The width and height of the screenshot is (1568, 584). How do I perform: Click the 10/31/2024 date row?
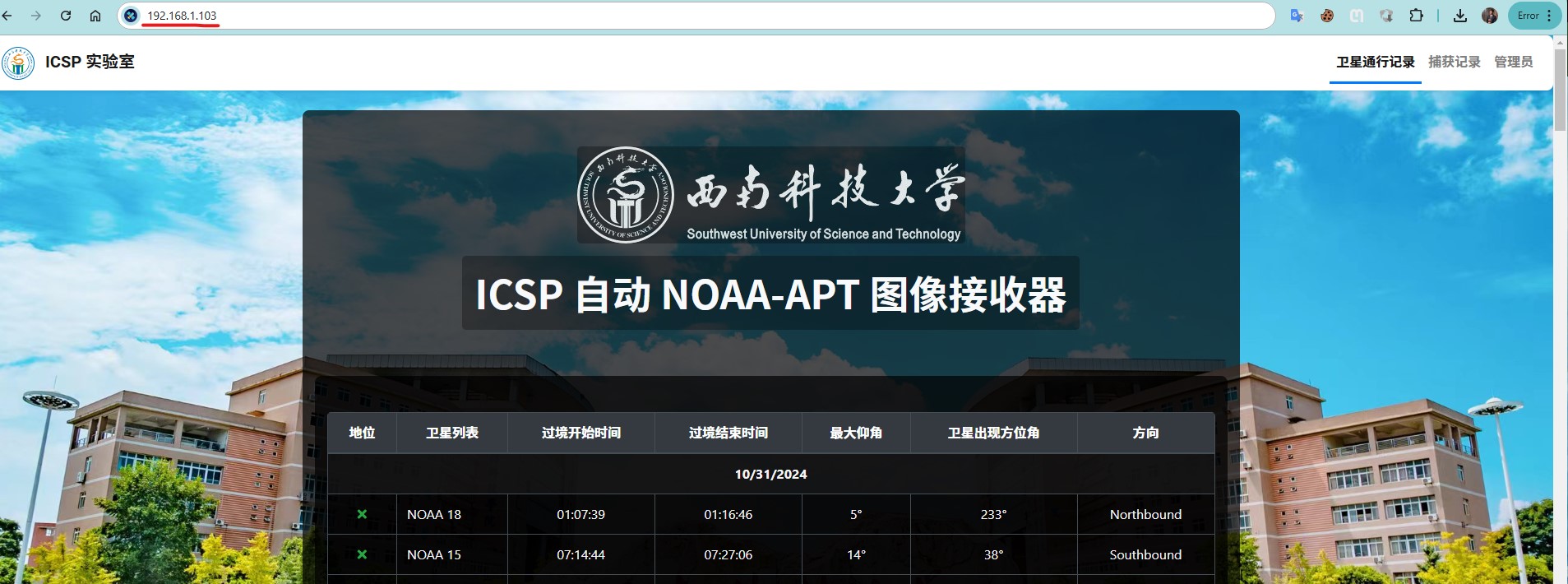tap(770, 474)
